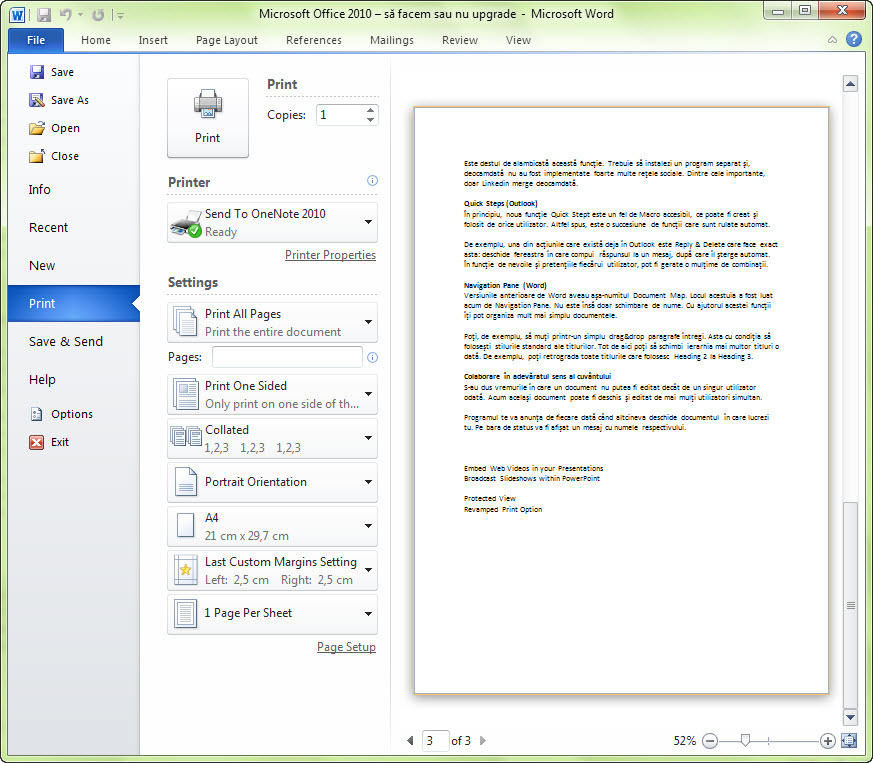
Task: Open the 1 Page Per Sheet dropdown
Action: coord(272,614)
